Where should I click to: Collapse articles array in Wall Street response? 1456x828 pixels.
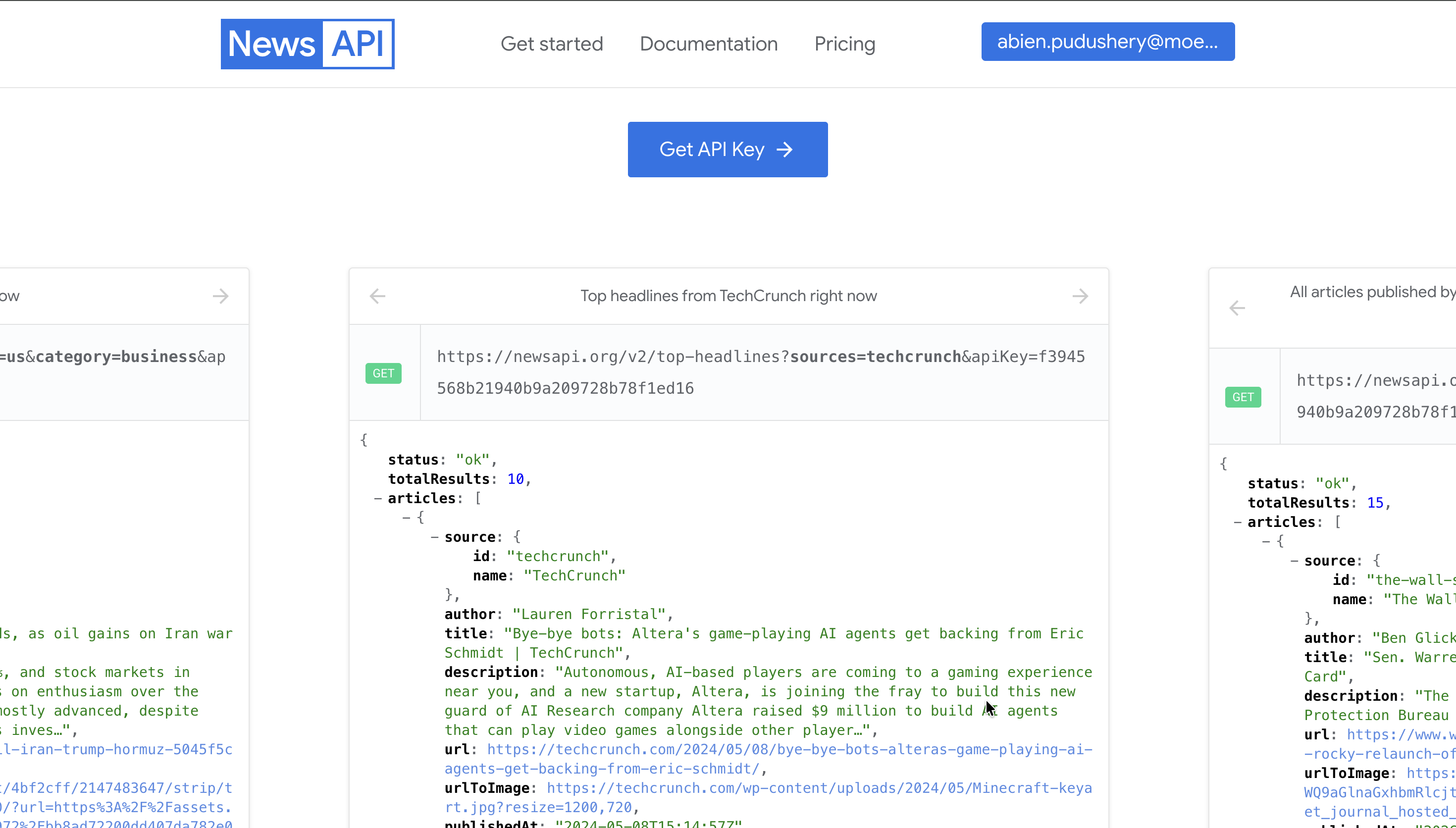(1237, 522)
